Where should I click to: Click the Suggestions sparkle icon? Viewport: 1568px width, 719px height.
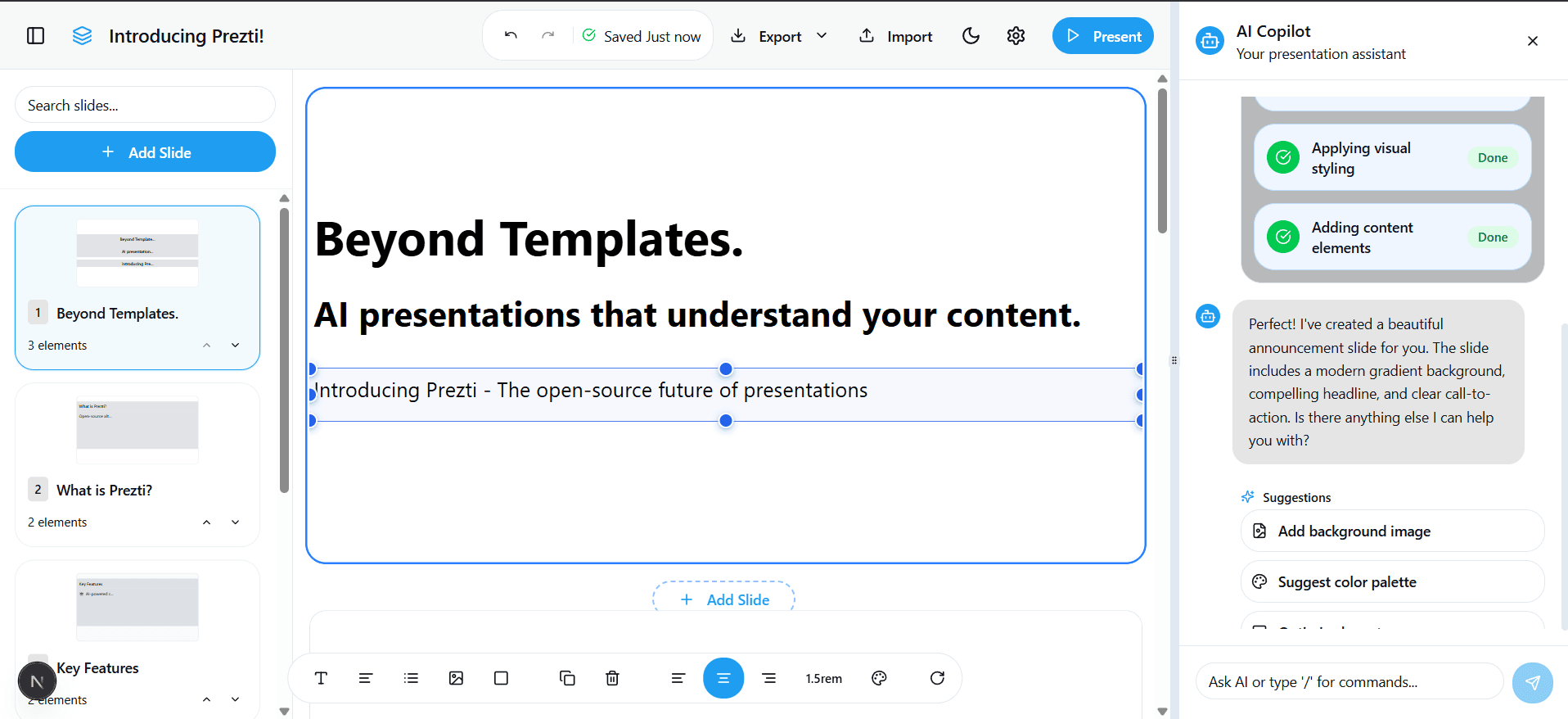[x=1248, y=496]
